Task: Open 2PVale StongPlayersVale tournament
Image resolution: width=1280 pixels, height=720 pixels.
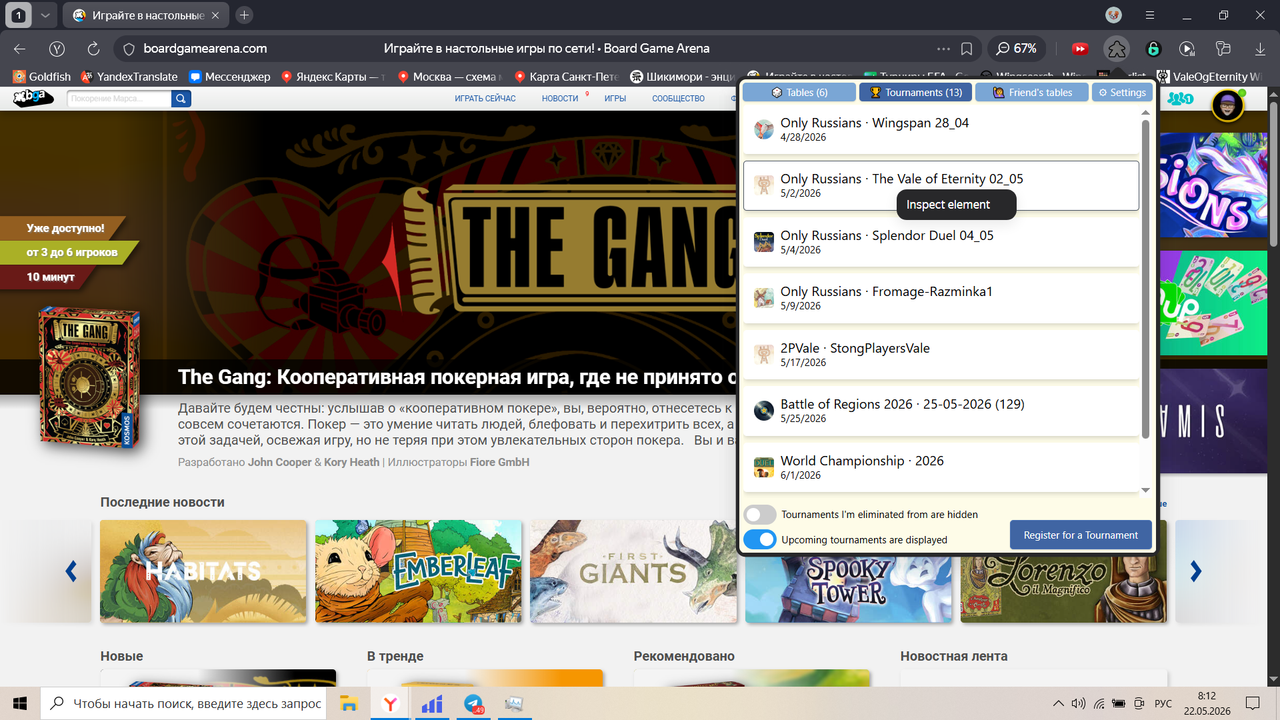Action: pos(941,355)
